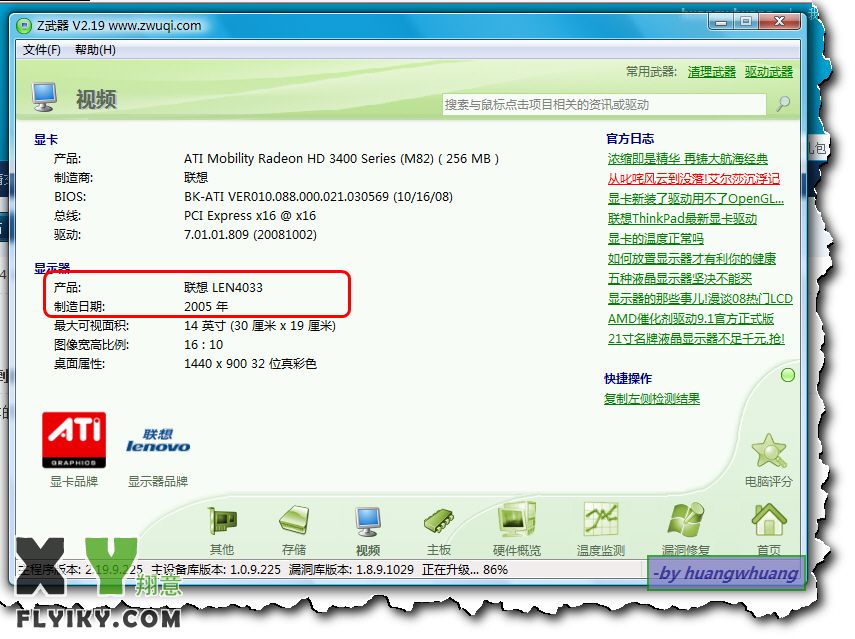Click the Z武器 title bar app icon
The height and width of the screenshot is (639, 855).
coord(24,26)
